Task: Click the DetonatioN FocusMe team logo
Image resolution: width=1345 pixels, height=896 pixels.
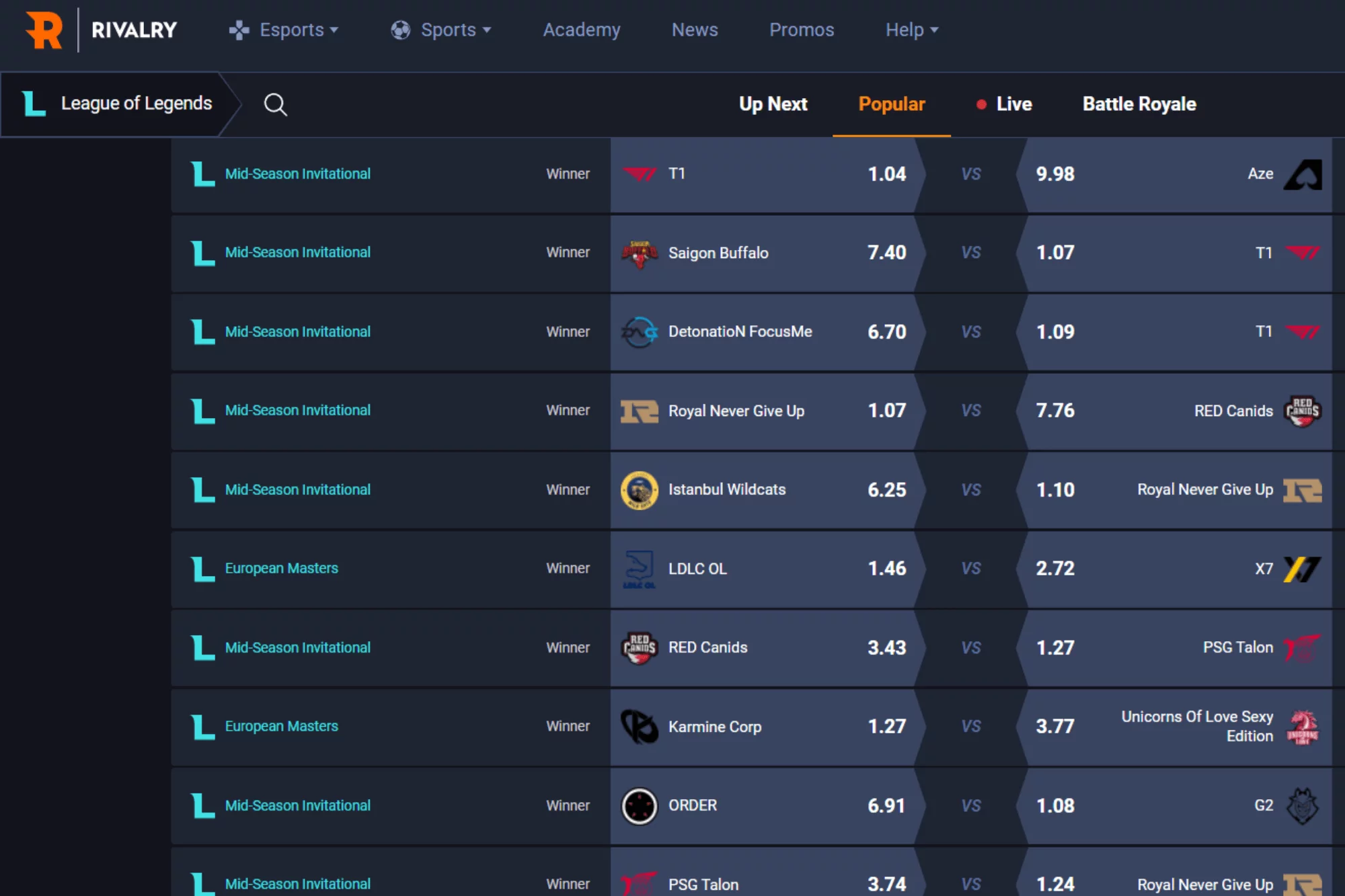Action: pos(640,332)
